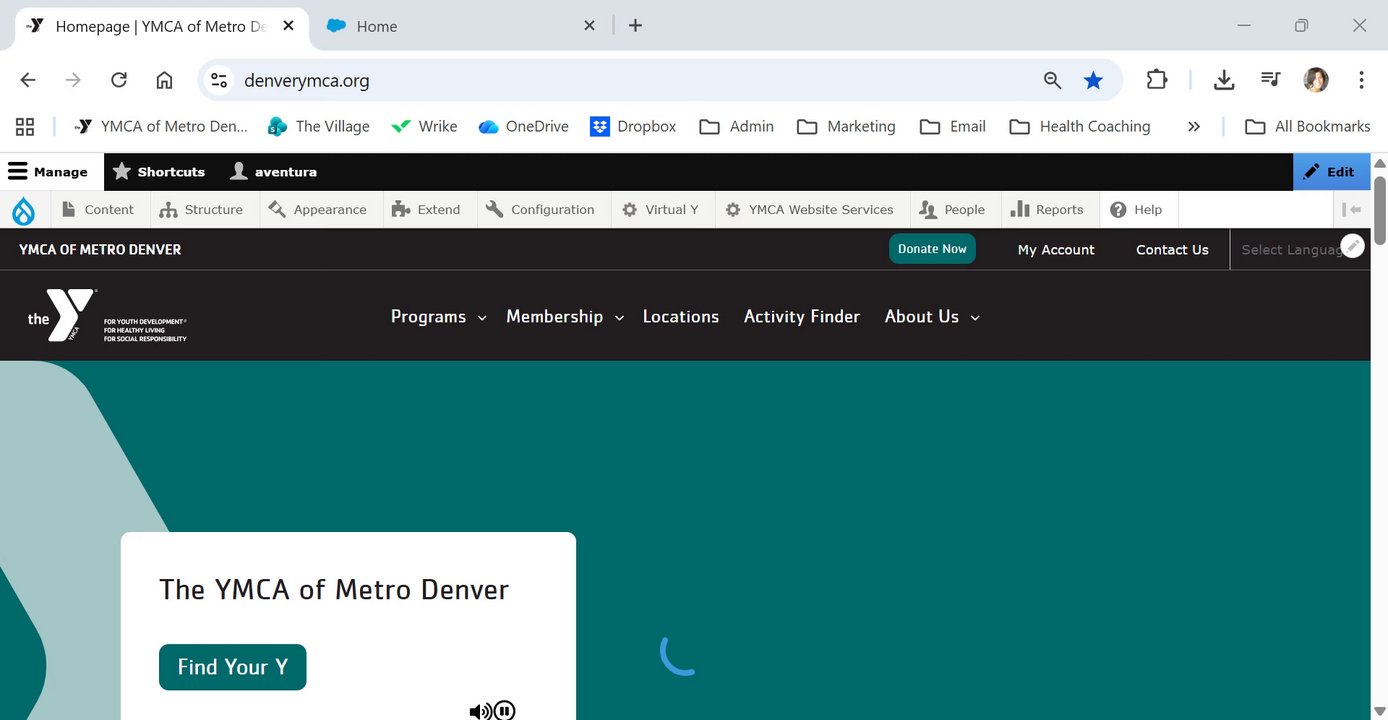This screenshot has width=1388, height=720.
Task: Click the round pencil quick-edit icon
Action: coord(1352,246)
